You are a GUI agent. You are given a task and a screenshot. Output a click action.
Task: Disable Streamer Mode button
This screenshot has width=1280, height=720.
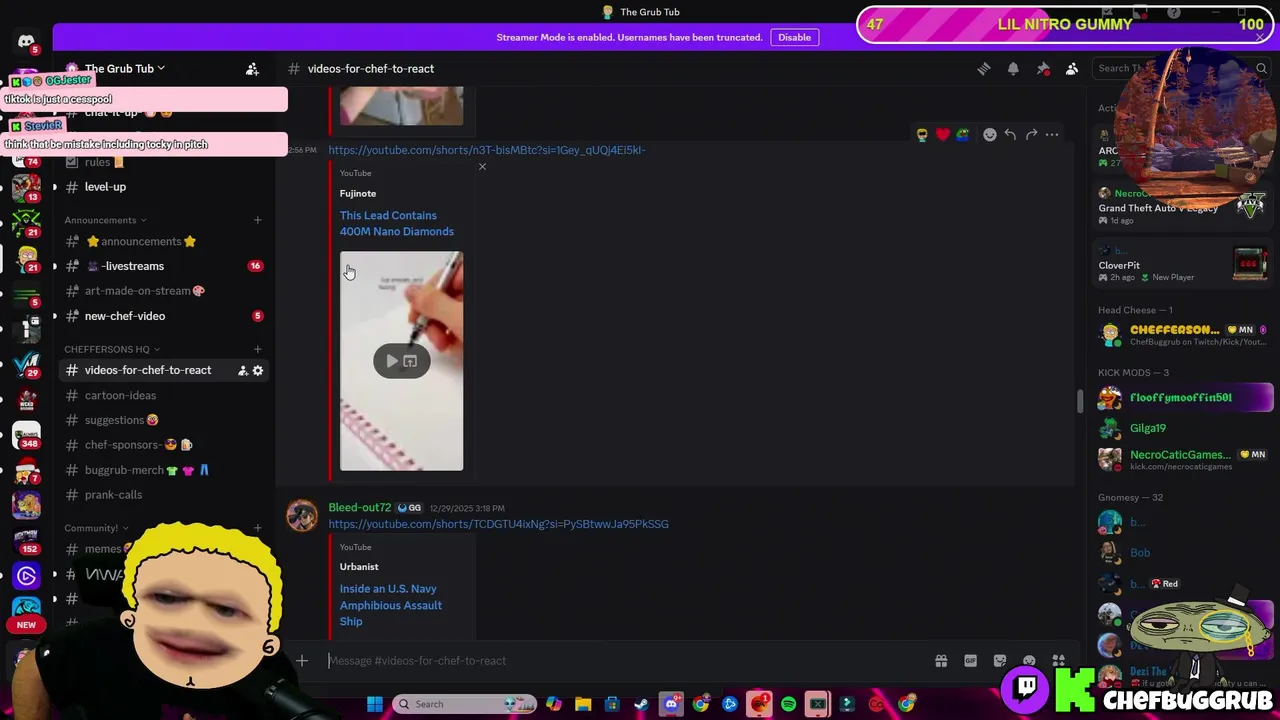coord(794,37)
